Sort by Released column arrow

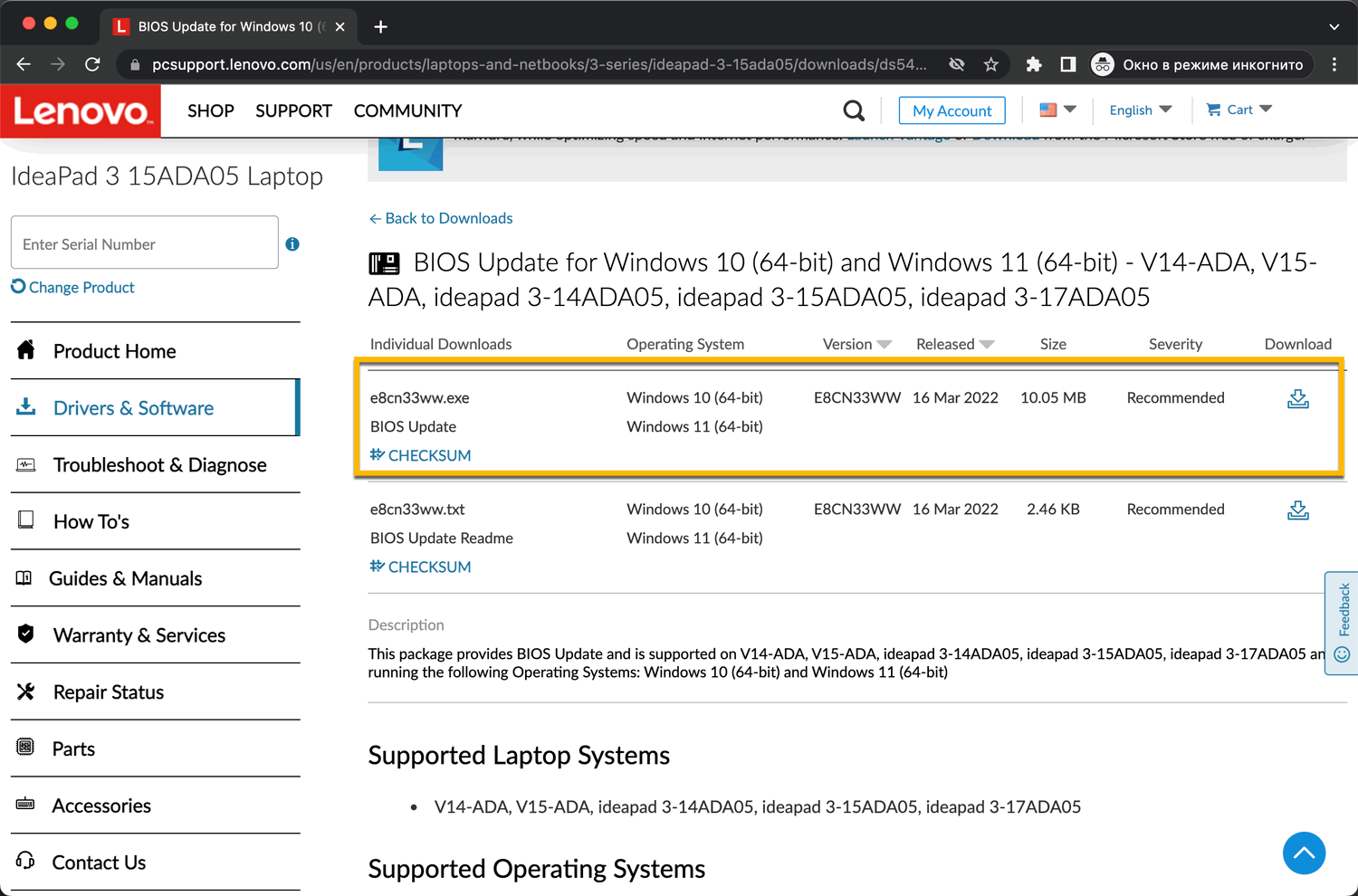pyautogui.click(x=987, y=345)
